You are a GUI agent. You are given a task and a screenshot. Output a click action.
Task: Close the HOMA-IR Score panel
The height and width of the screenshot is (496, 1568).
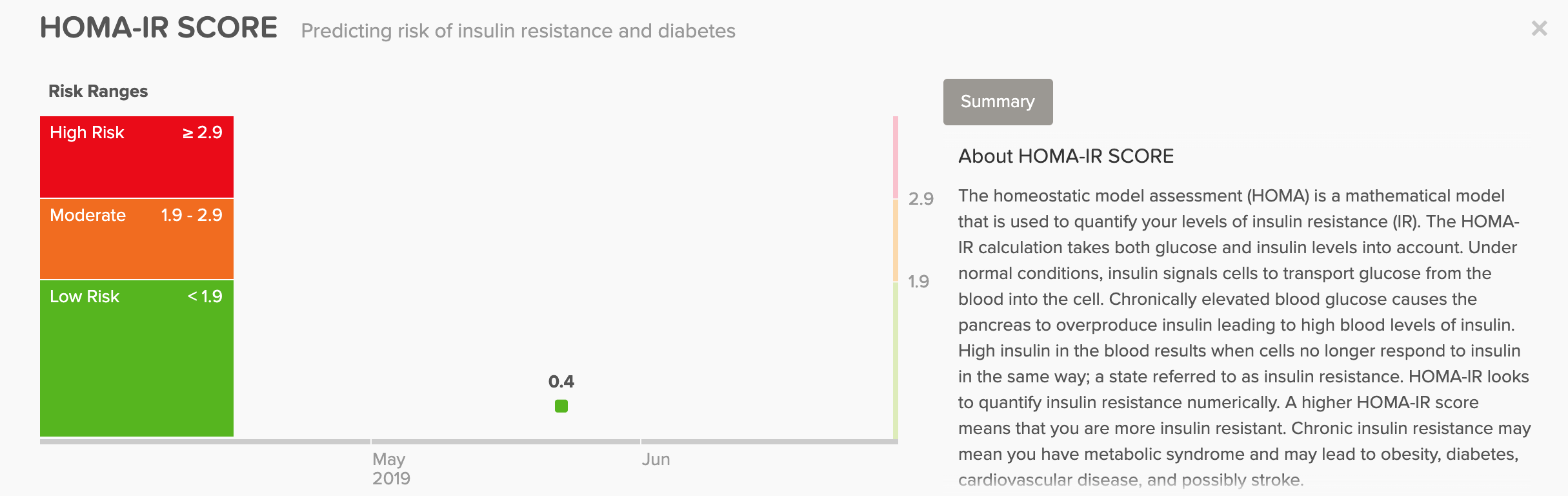[x=1539, y=28]
